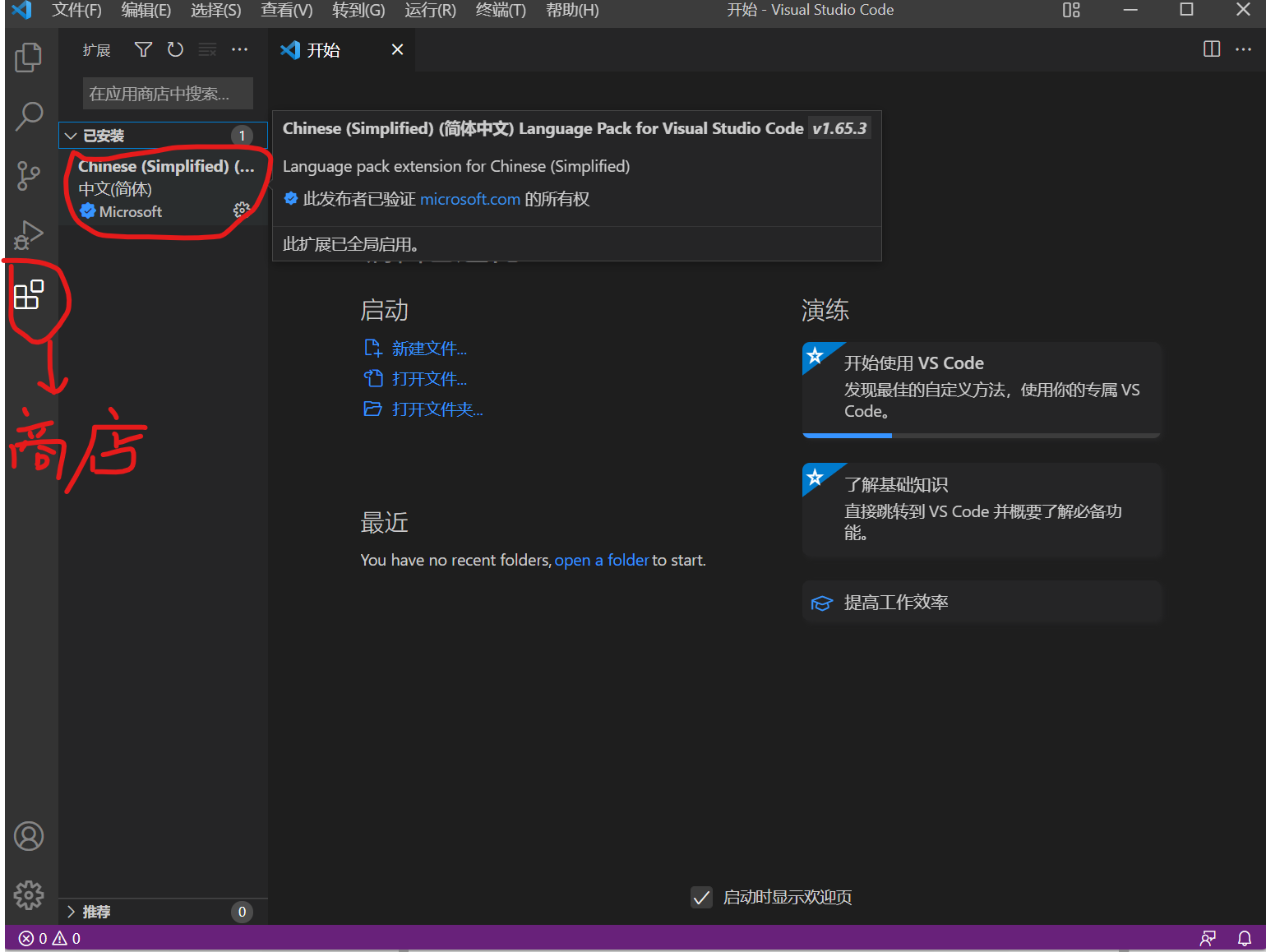Click the 新建文件... link

coord(428,349)
